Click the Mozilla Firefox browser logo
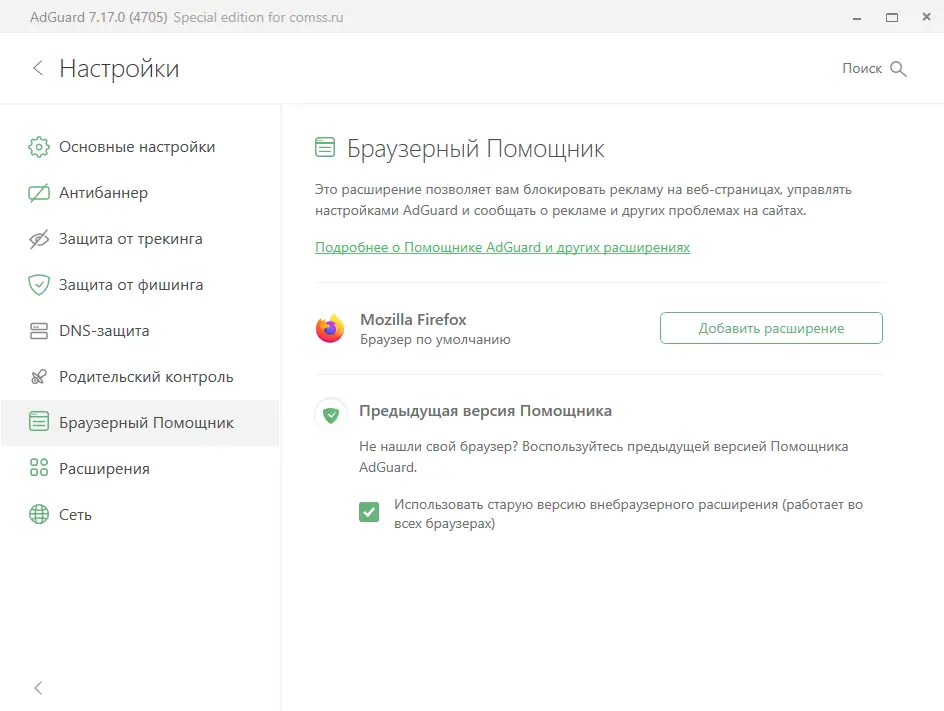This screenshot has height=711, width=944. [330, 329]
